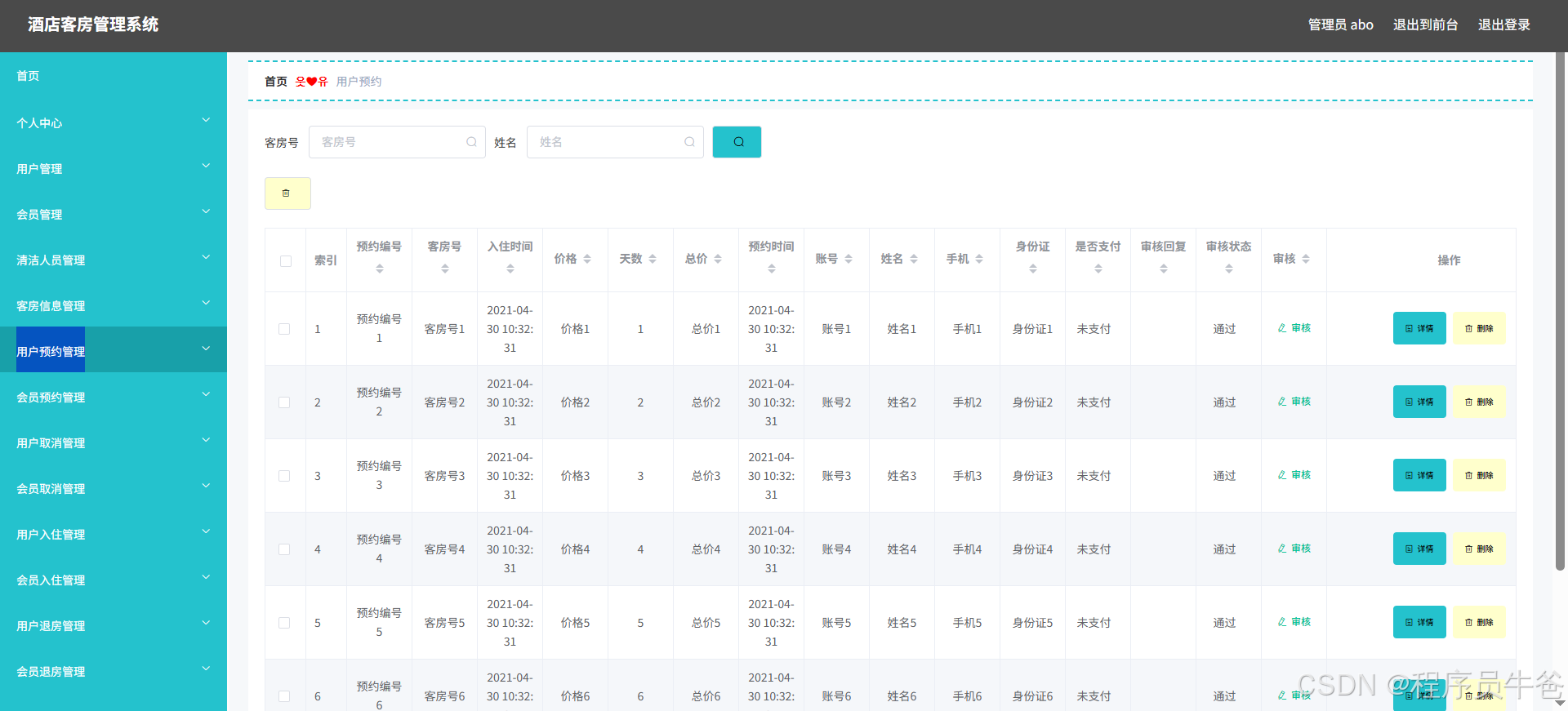
Task: Click 删除 button for row 4
Action: point(1479,549)
